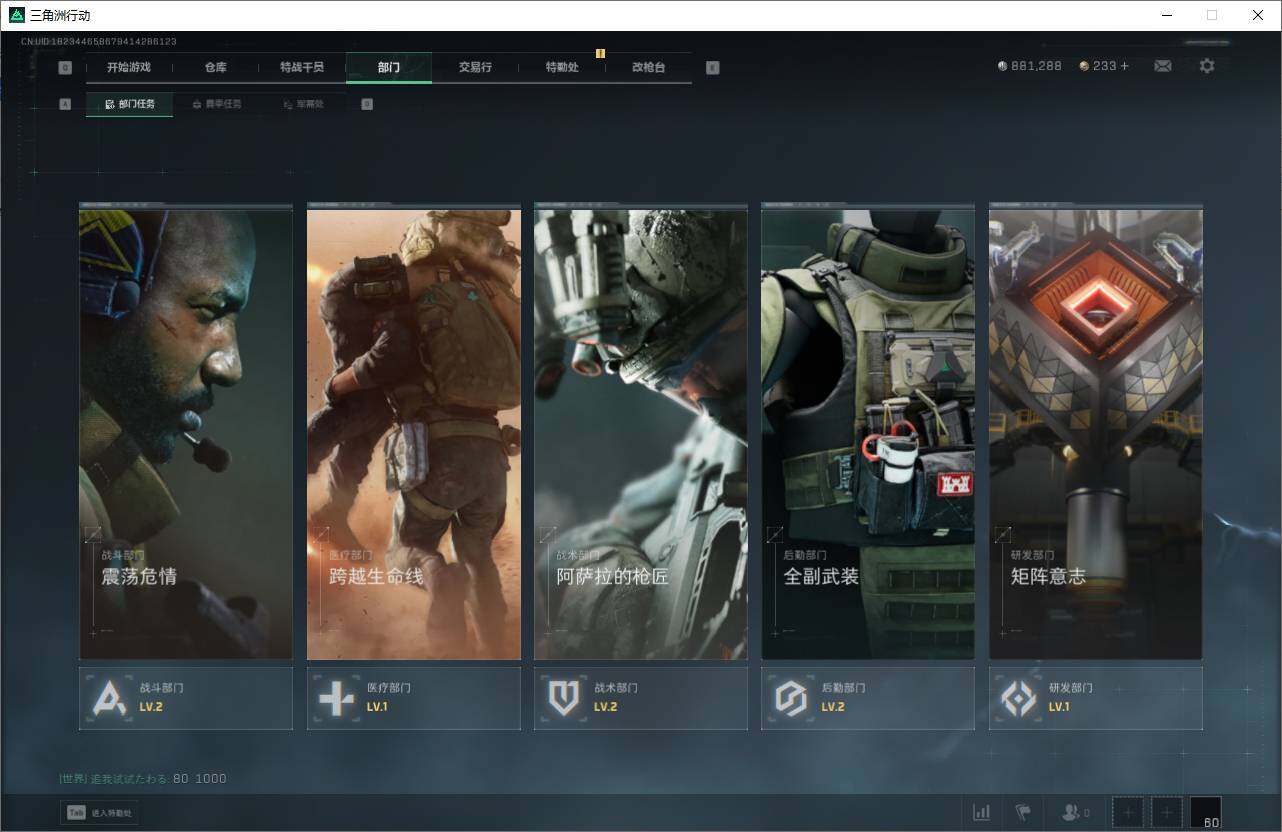
Task: Open the settings gear icon
Action: click(1207, 66)
